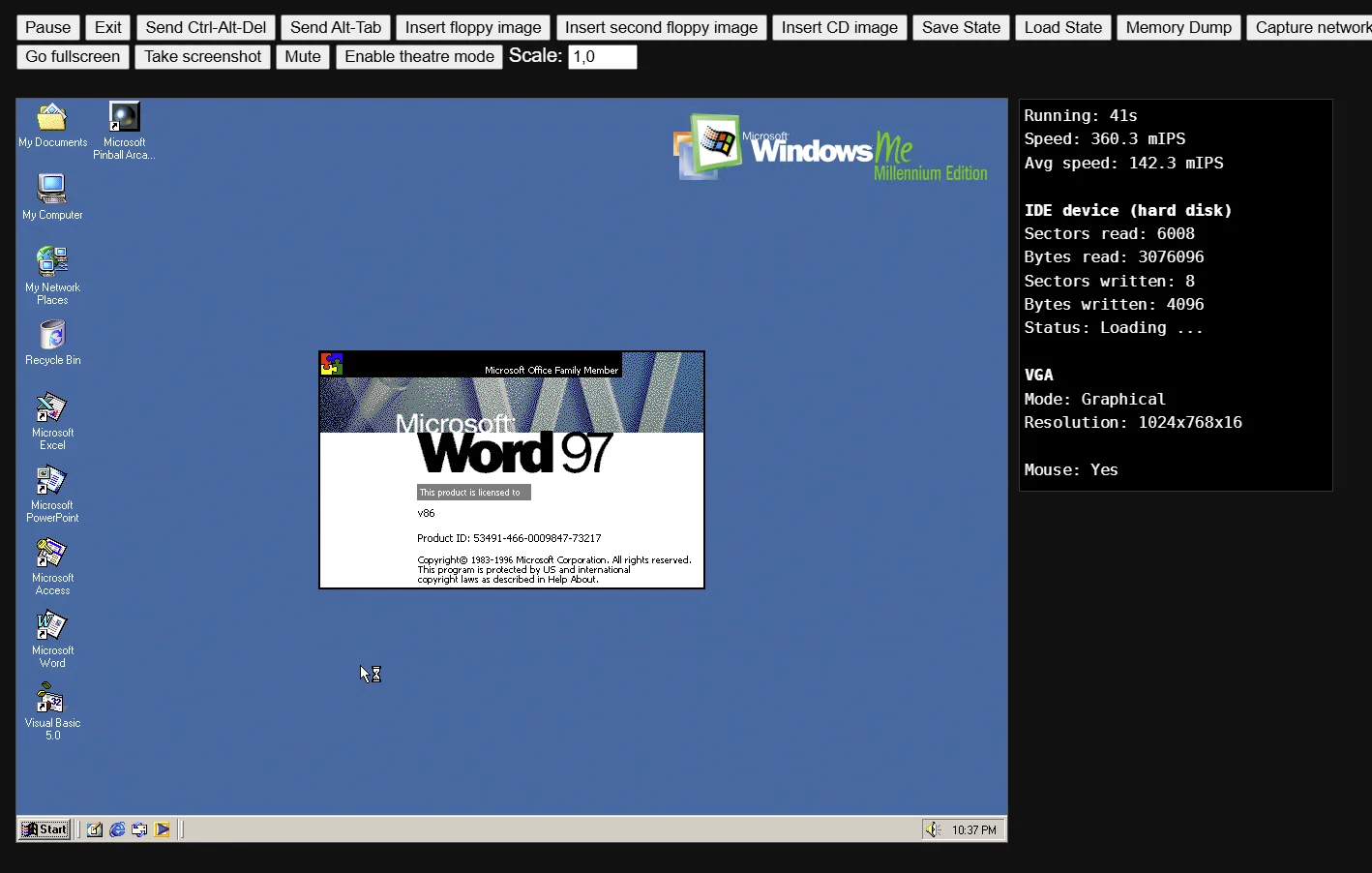Open Outlook Express from quick launch
This screenshot has height=873, width=1372.
pos(139,829)
